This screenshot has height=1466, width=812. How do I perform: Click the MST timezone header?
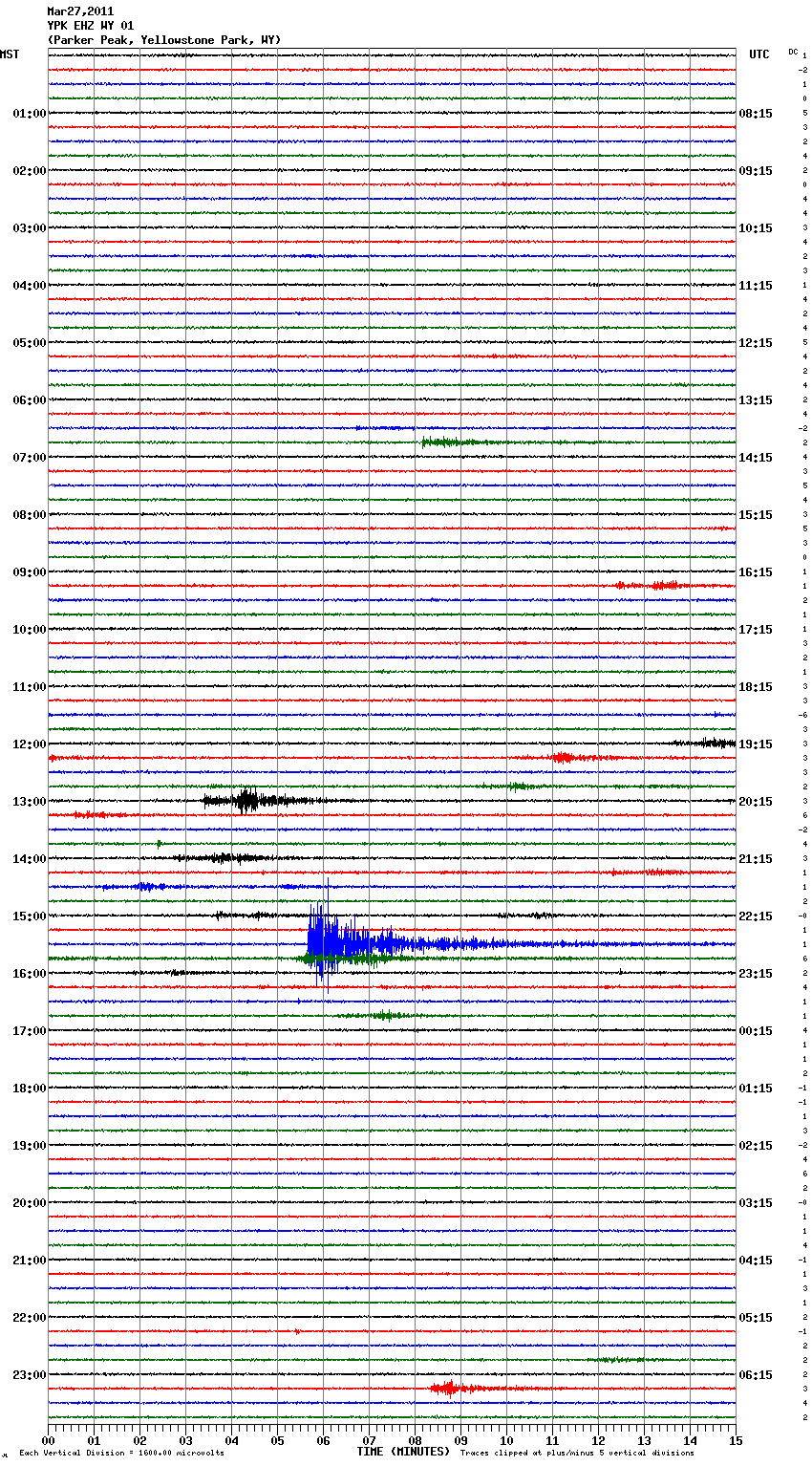[x=10, y=54]
